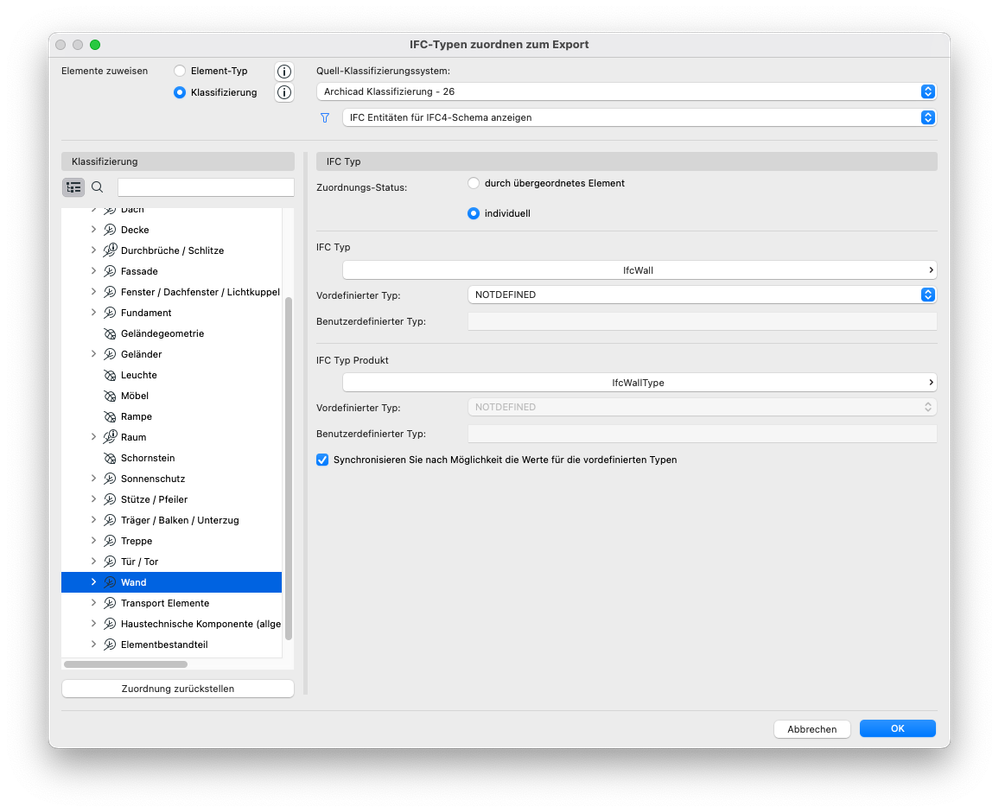
Task: Open Vordefinierter Typ NOTDEFINED dropdown for IFC Typ
Action: tap(701, 295)
